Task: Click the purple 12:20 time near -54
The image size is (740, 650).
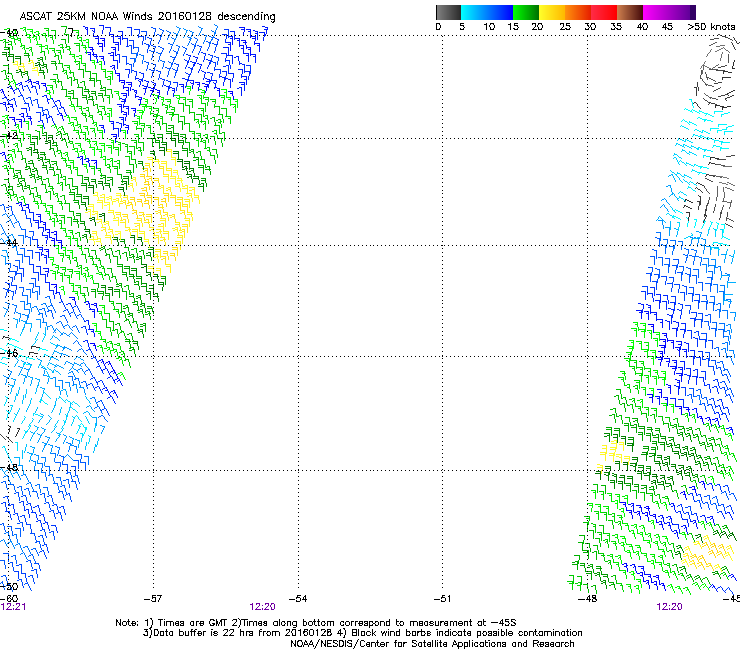Action: pyautogui.click(x=262, y=607)
